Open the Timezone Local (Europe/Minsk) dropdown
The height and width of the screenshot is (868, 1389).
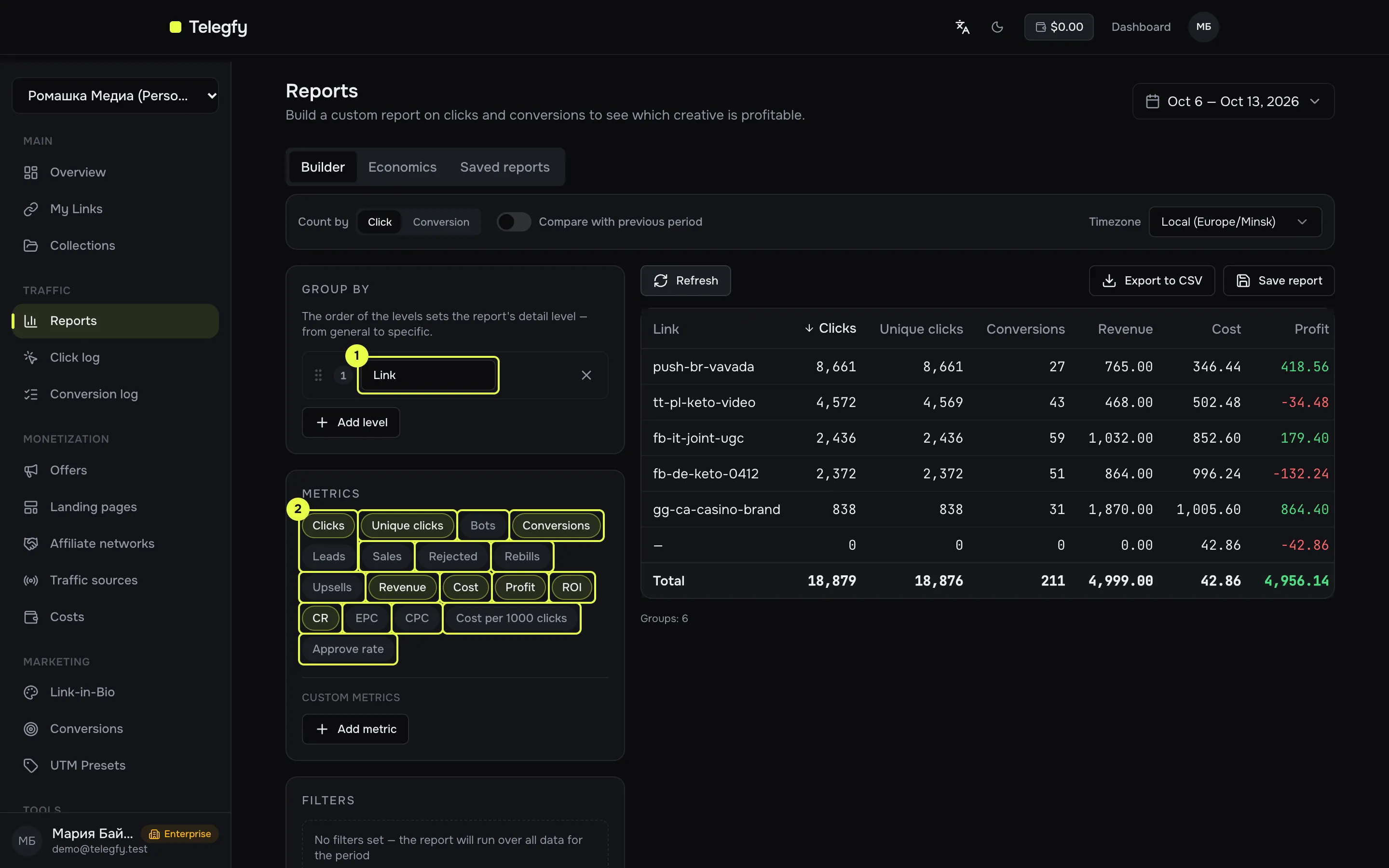tap(1235, 222)
